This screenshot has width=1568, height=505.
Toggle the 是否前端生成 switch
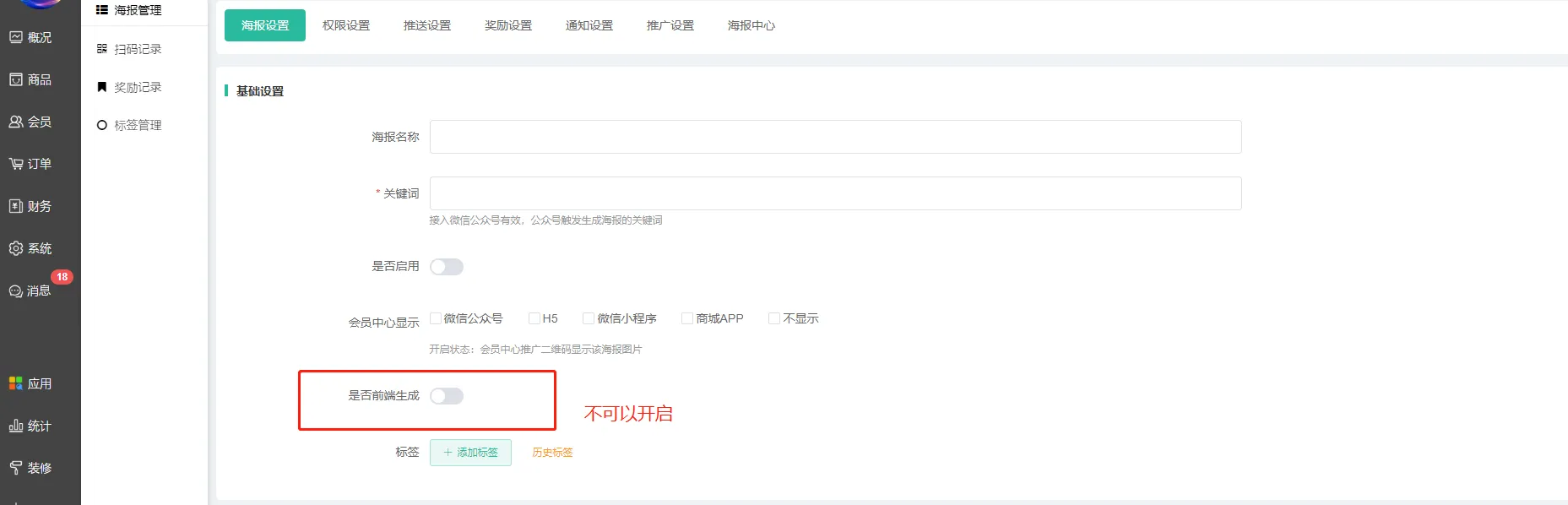(447, 396)
